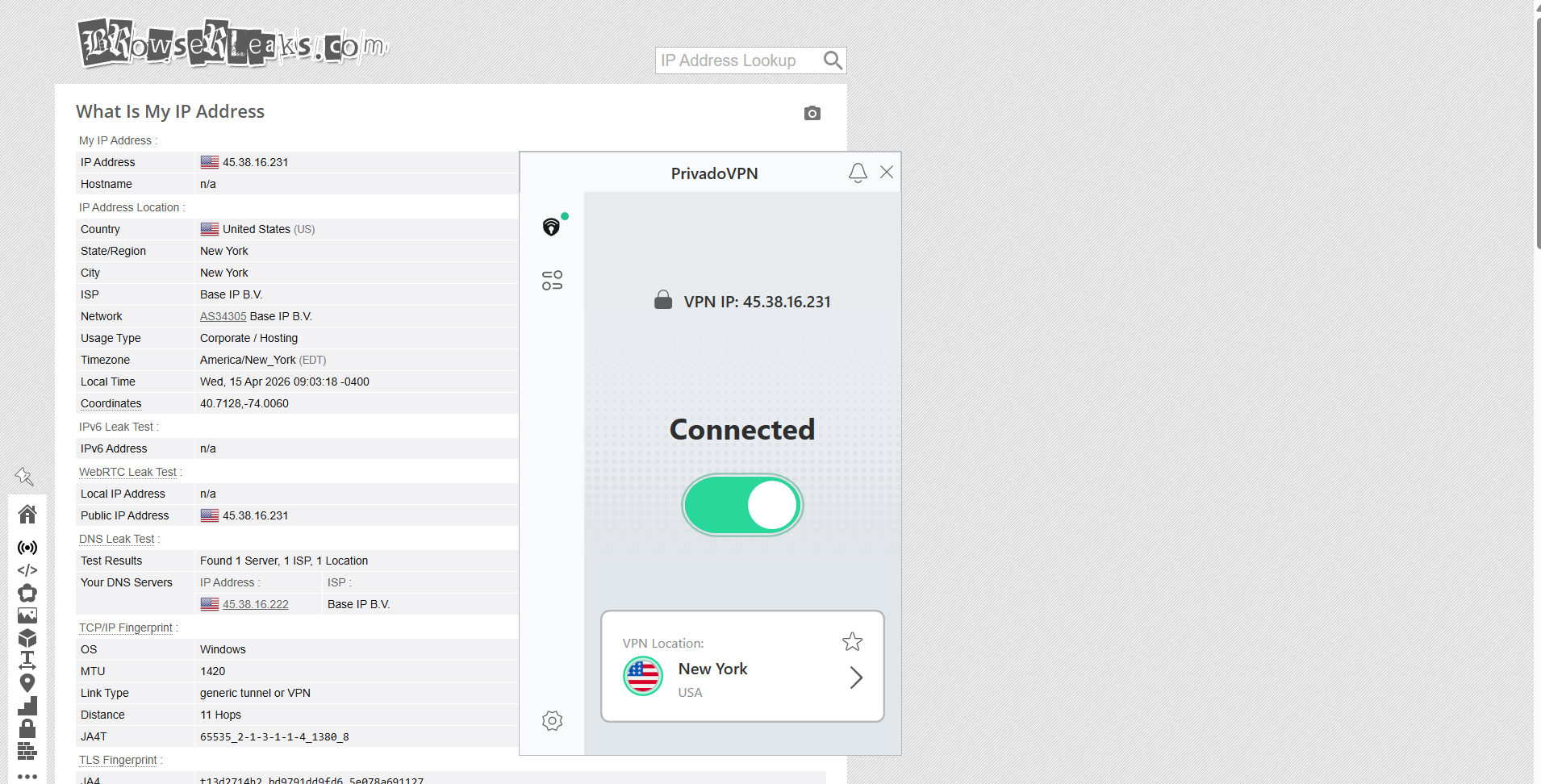The height and width of the screenshot is (784, 1541).
Task: Click the JA4T fingerprint value
Action: click(x=274, y=736)
